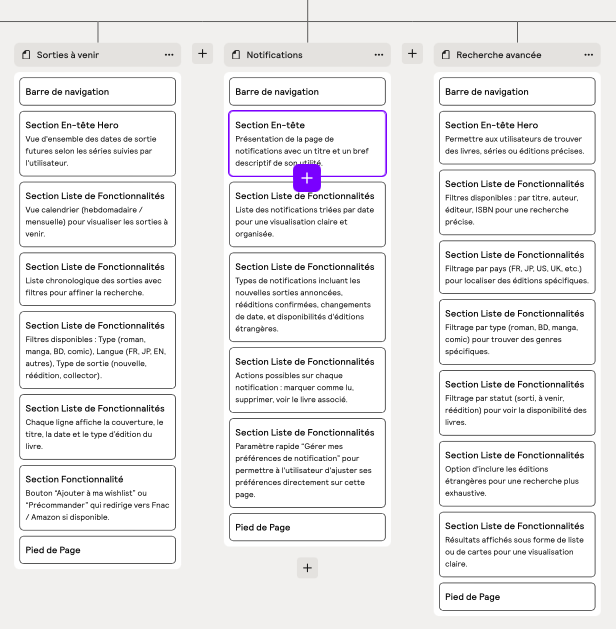Add section with plus below Notifications column
This screenshot has height=629, width=616.
click(307, 567)
